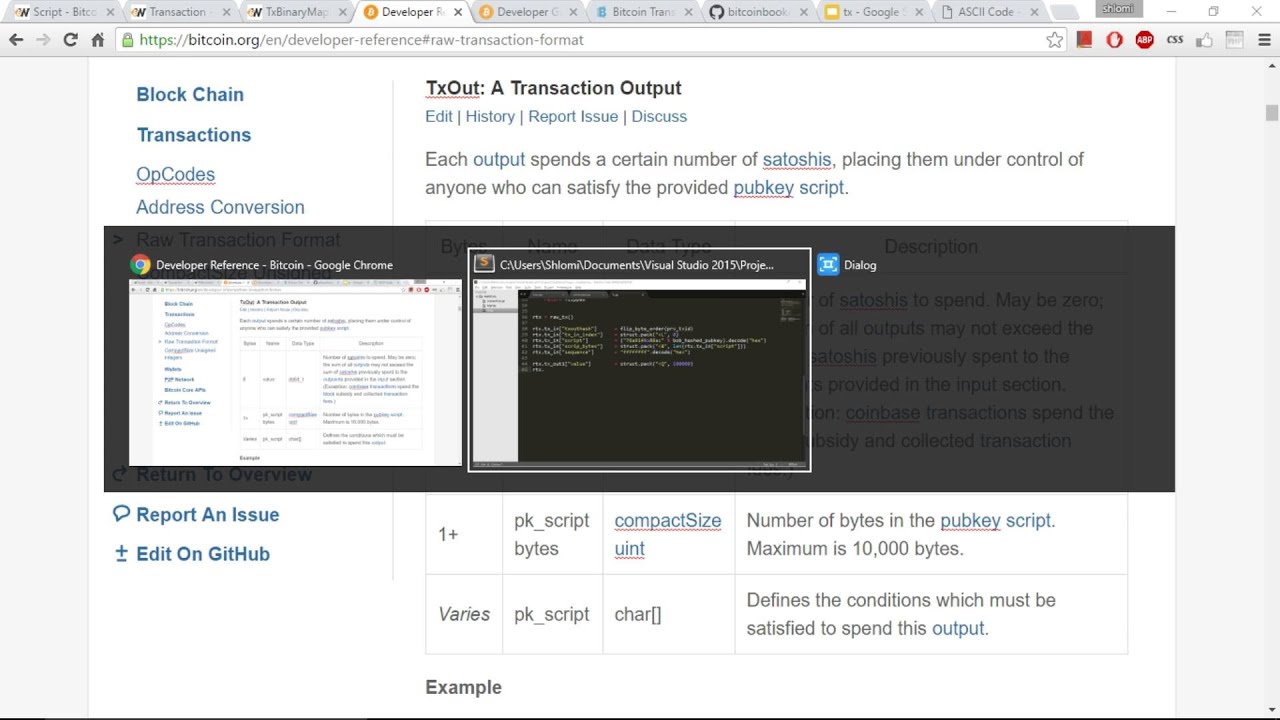Click the 'pubkey script' link in the first paragraph
This screenshot has height=720, width=1280.
[x=789, y=187]
